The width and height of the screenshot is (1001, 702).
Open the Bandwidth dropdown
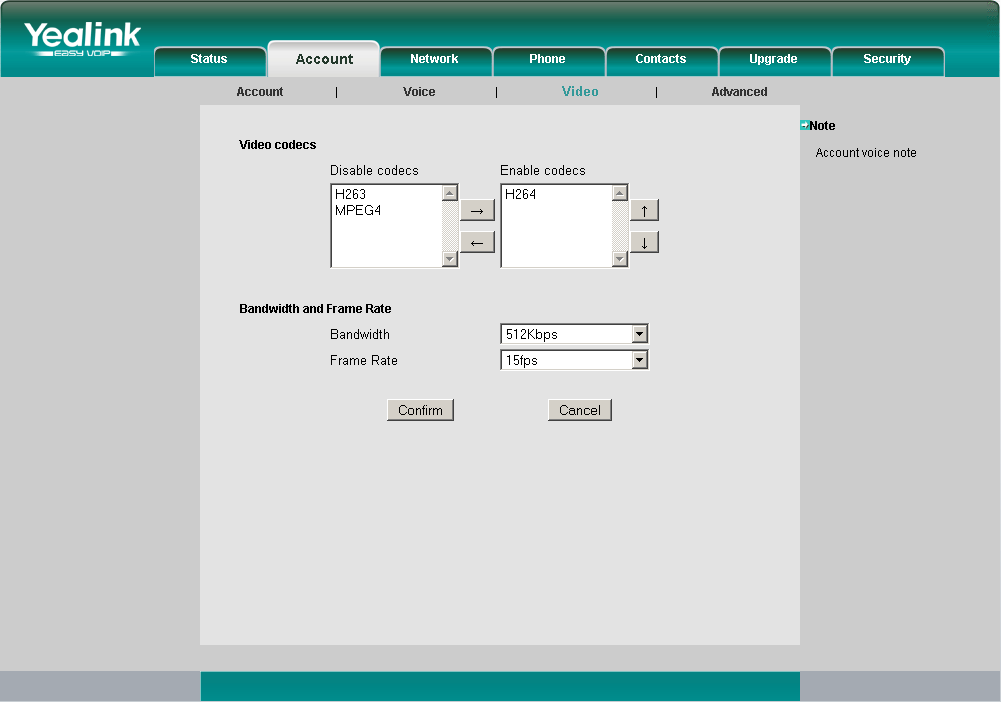click(574, 335)
